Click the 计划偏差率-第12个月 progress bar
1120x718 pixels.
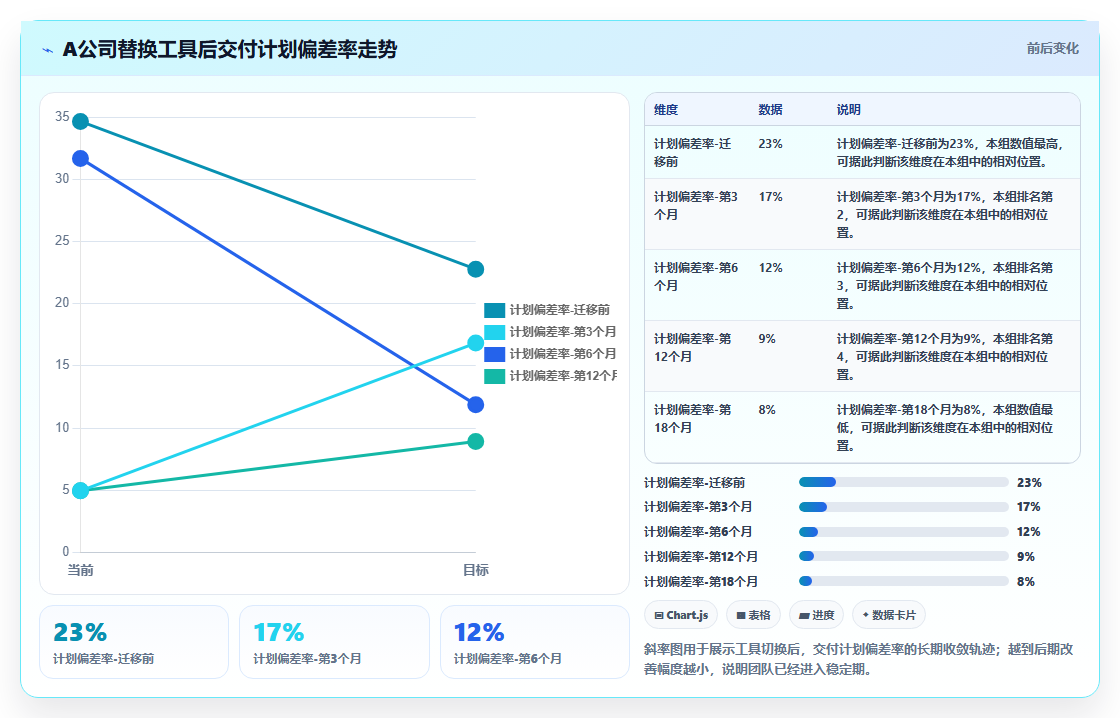point(904,557)
